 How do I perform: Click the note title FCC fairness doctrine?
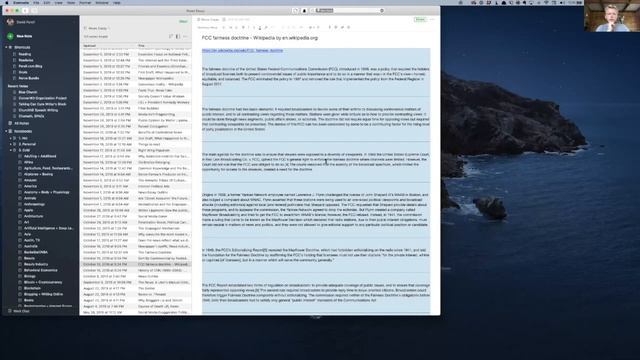pyautogui.click(x=260, y=38)
